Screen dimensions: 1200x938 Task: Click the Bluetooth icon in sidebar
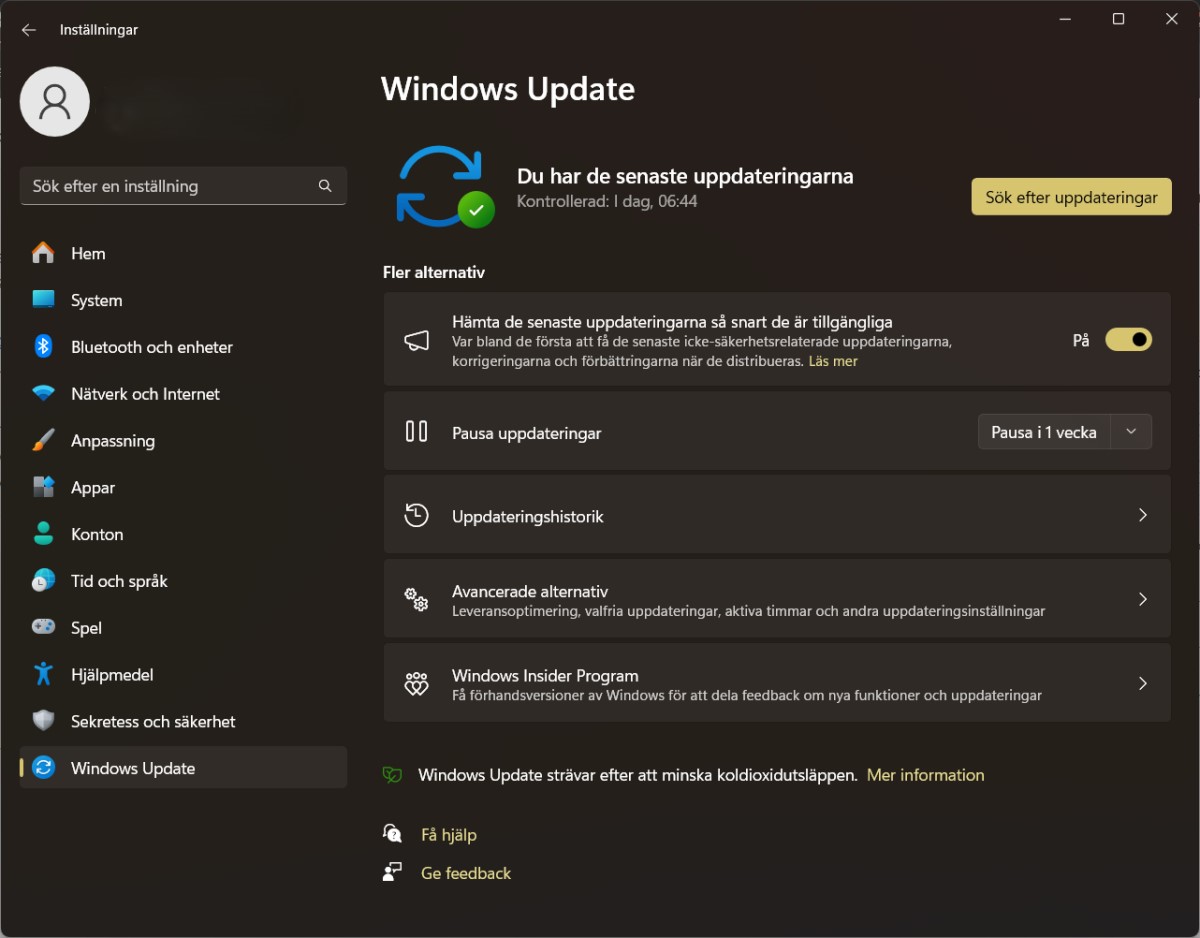click(x=43, y=347)
